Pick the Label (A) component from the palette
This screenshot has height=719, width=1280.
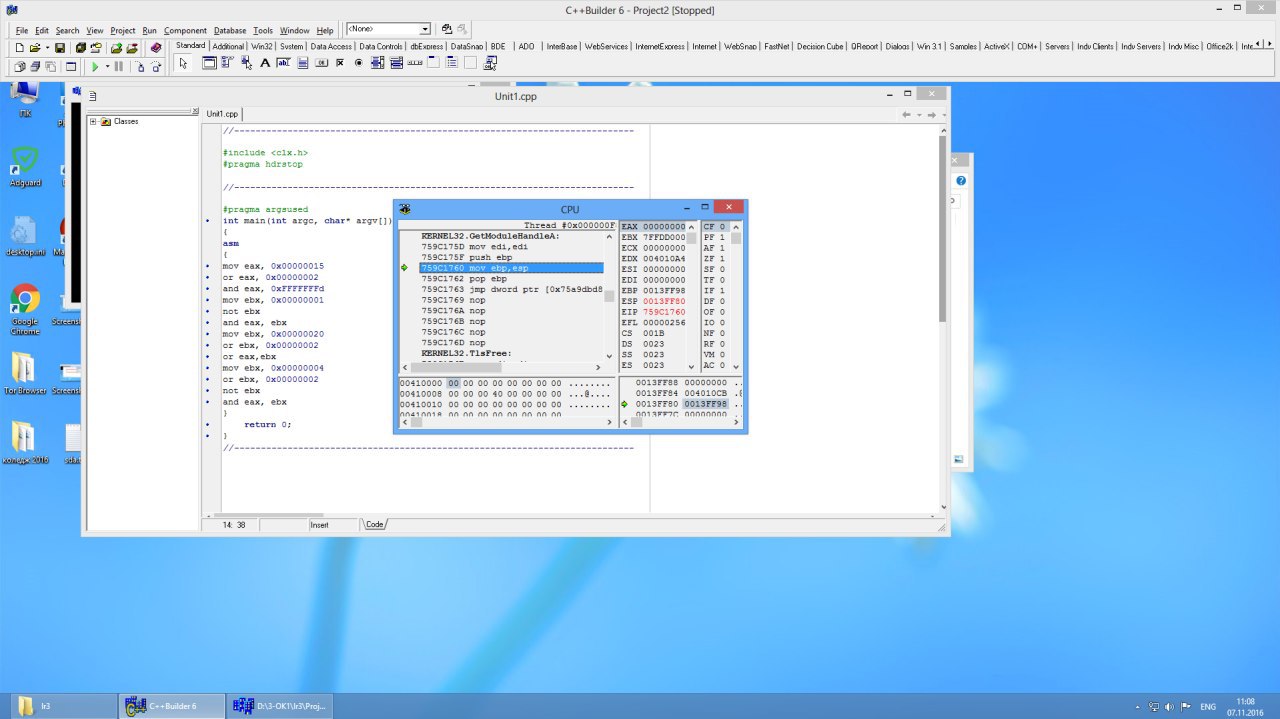click(x=265, y=63)
